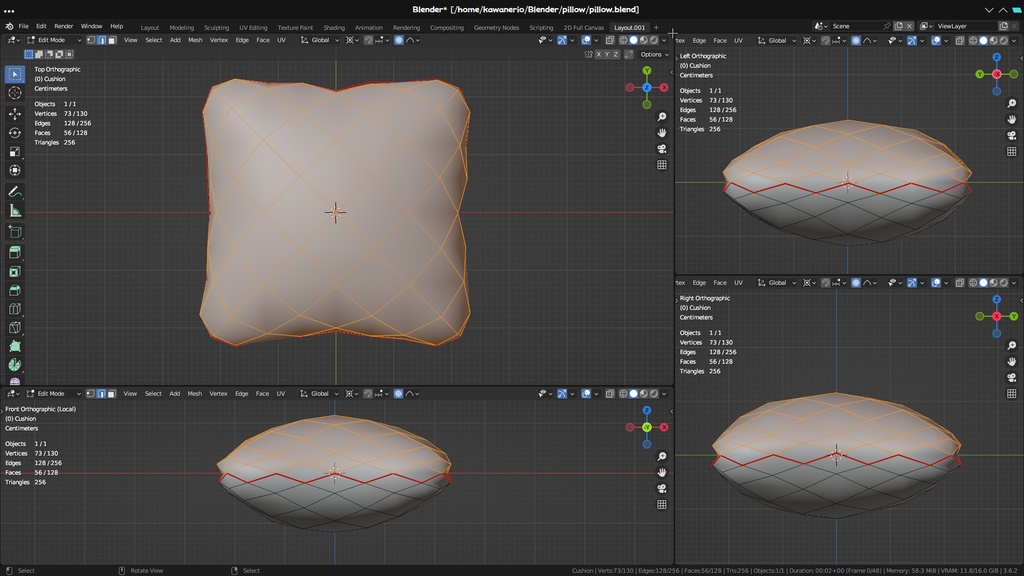Click the Scene name field

coord(857,26)
